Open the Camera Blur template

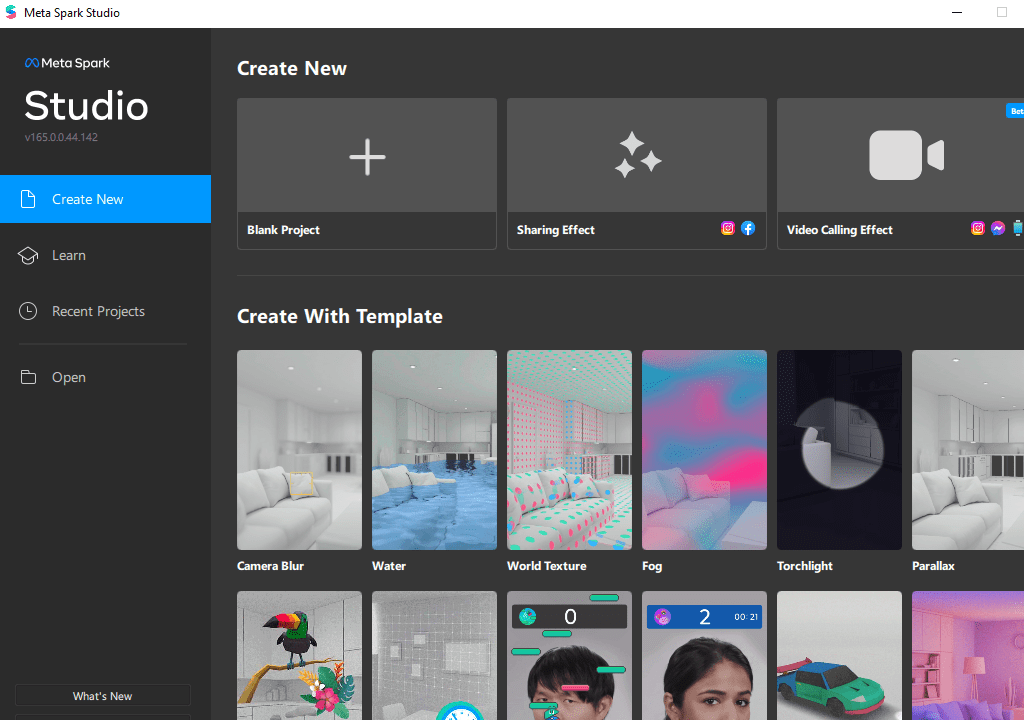coord(298,450)
